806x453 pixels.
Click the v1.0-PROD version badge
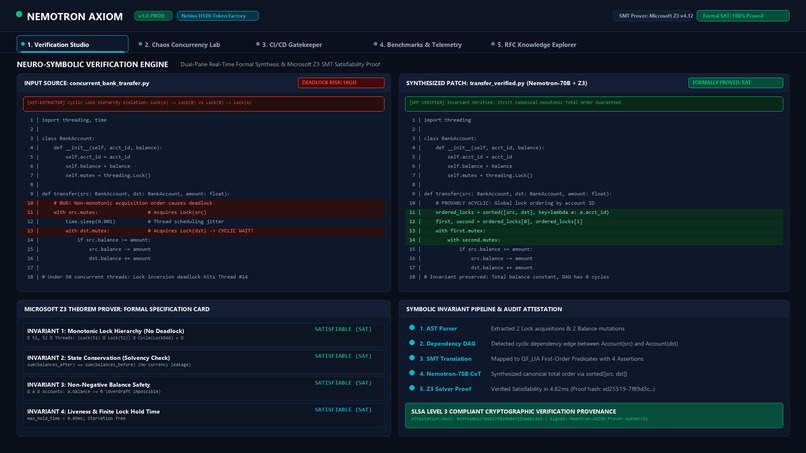click(153, 16)
